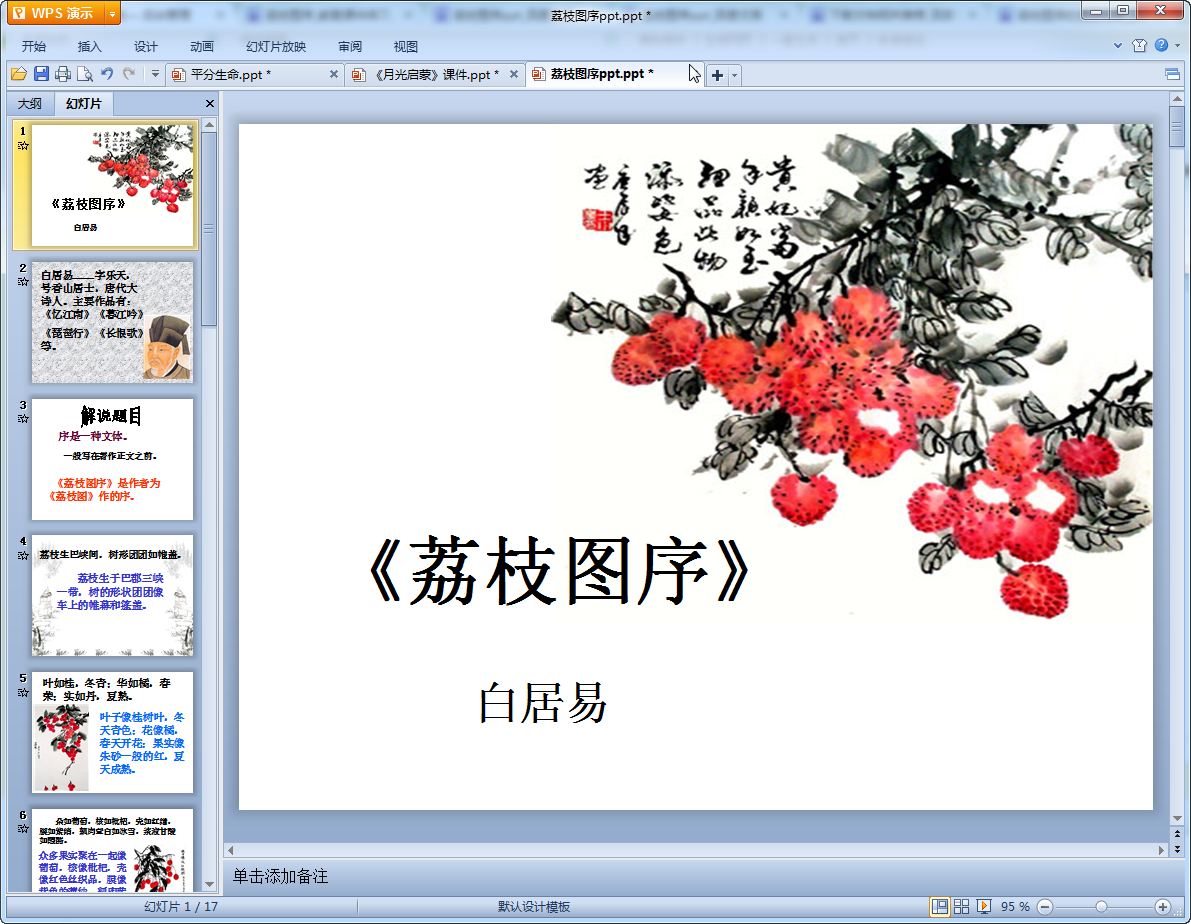The height and width of the screenshot is (924, 1191).
Task: Select slide 4 thumbnail 荔枝生巴峡间
Action: [x=112, y=596]
